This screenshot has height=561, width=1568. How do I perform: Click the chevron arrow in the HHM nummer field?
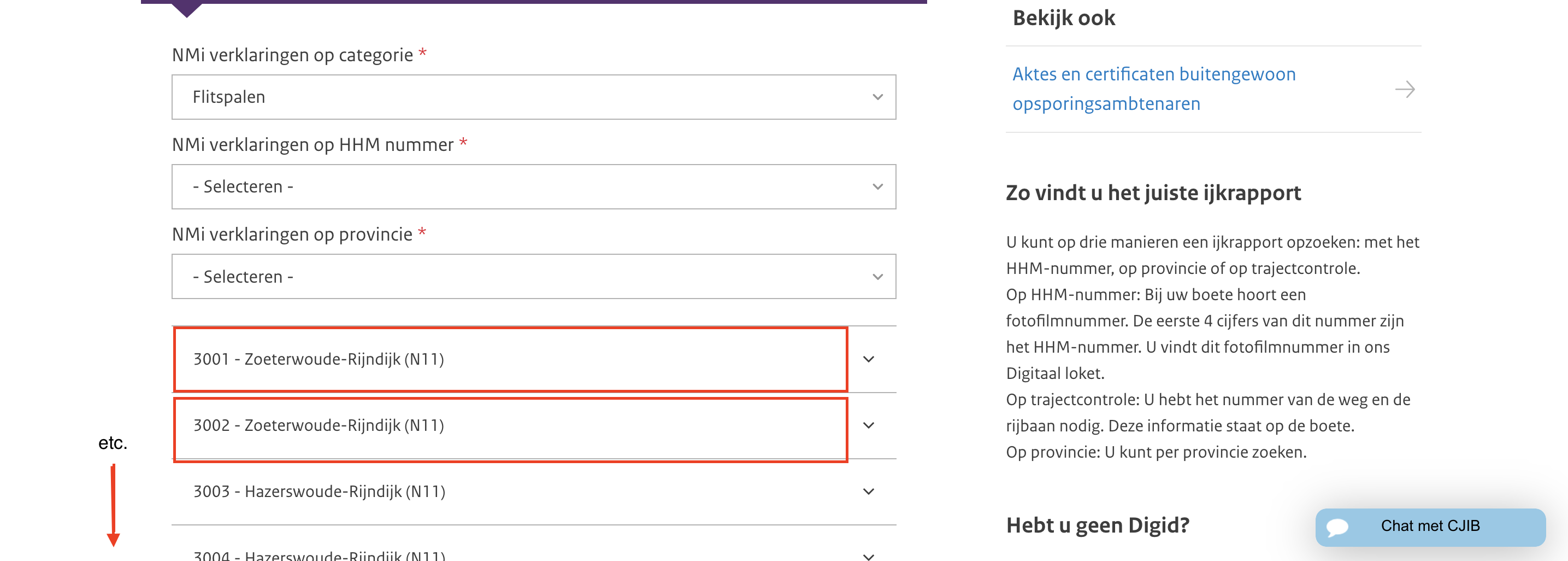click(x=877, y=186)
